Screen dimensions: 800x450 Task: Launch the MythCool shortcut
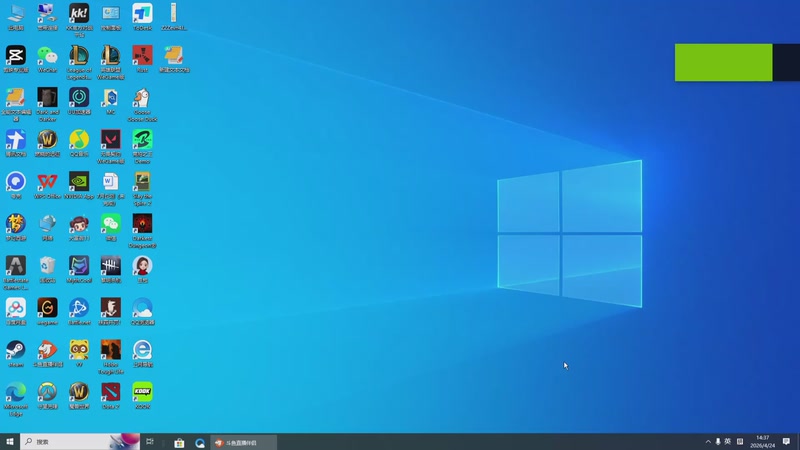79,269
